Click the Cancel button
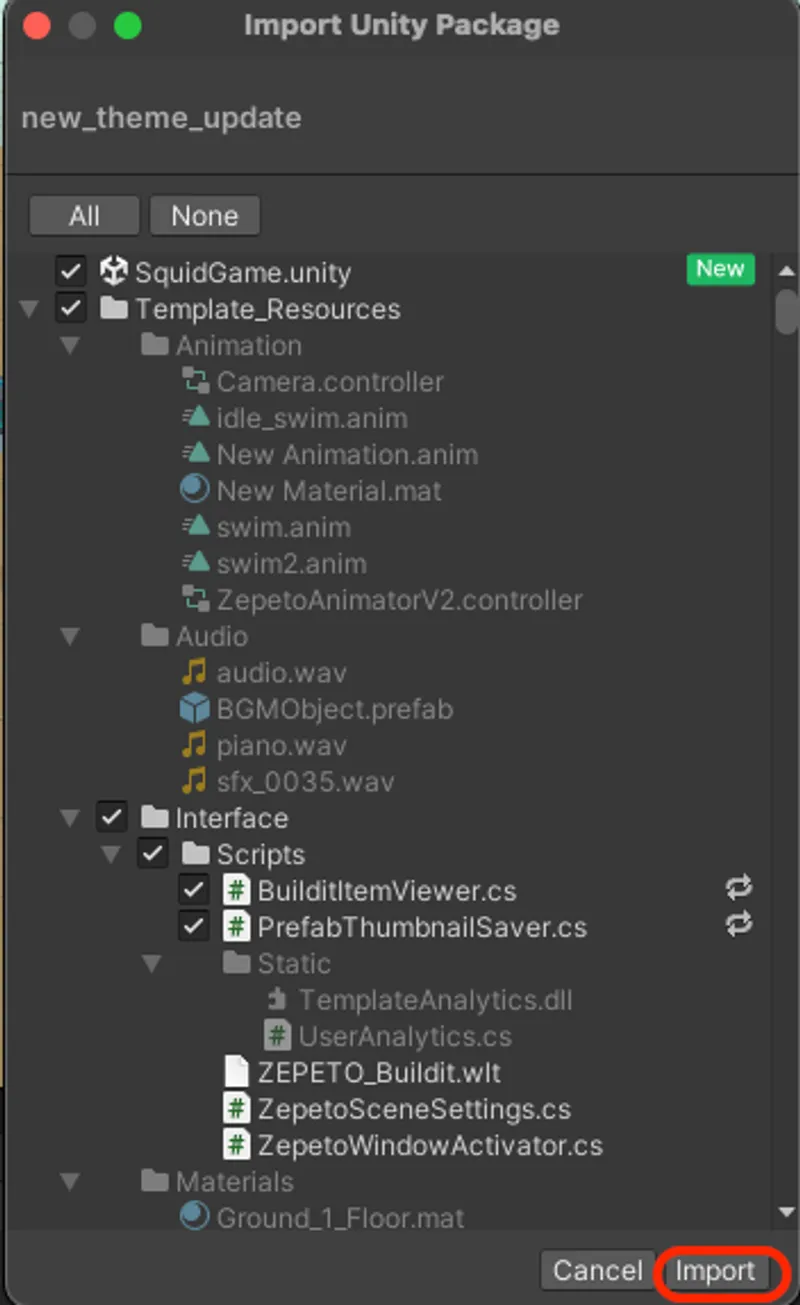 597,1271
